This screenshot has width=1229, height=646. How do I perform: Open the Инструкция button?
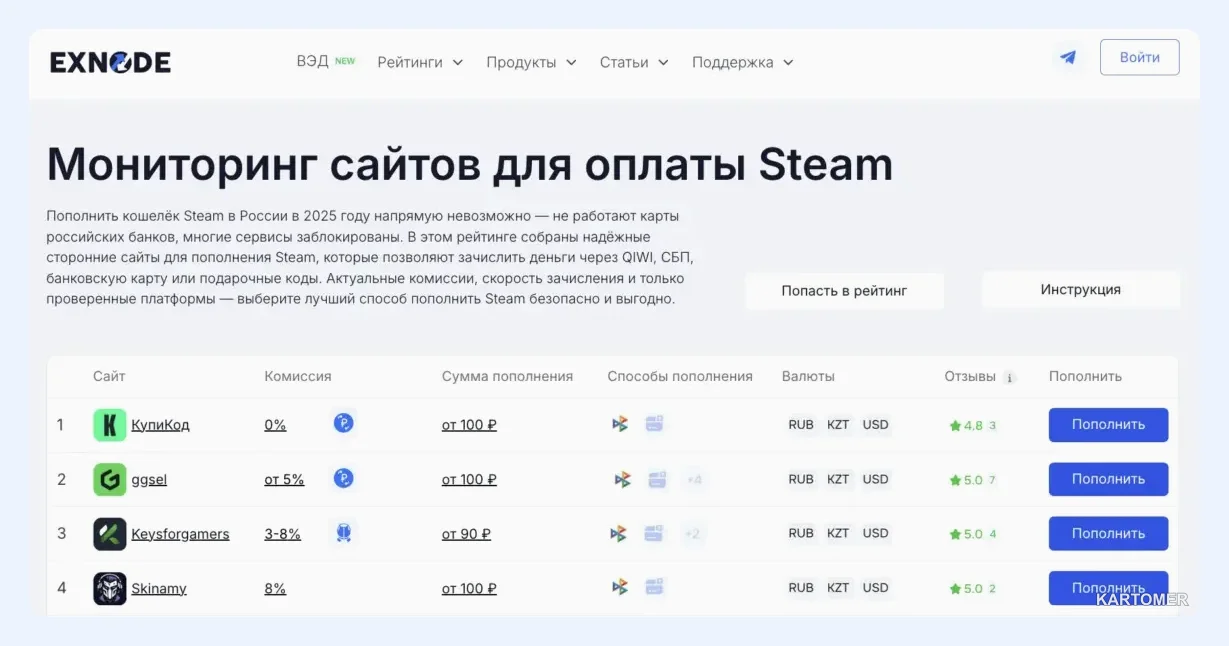[x=1080, y=290]
